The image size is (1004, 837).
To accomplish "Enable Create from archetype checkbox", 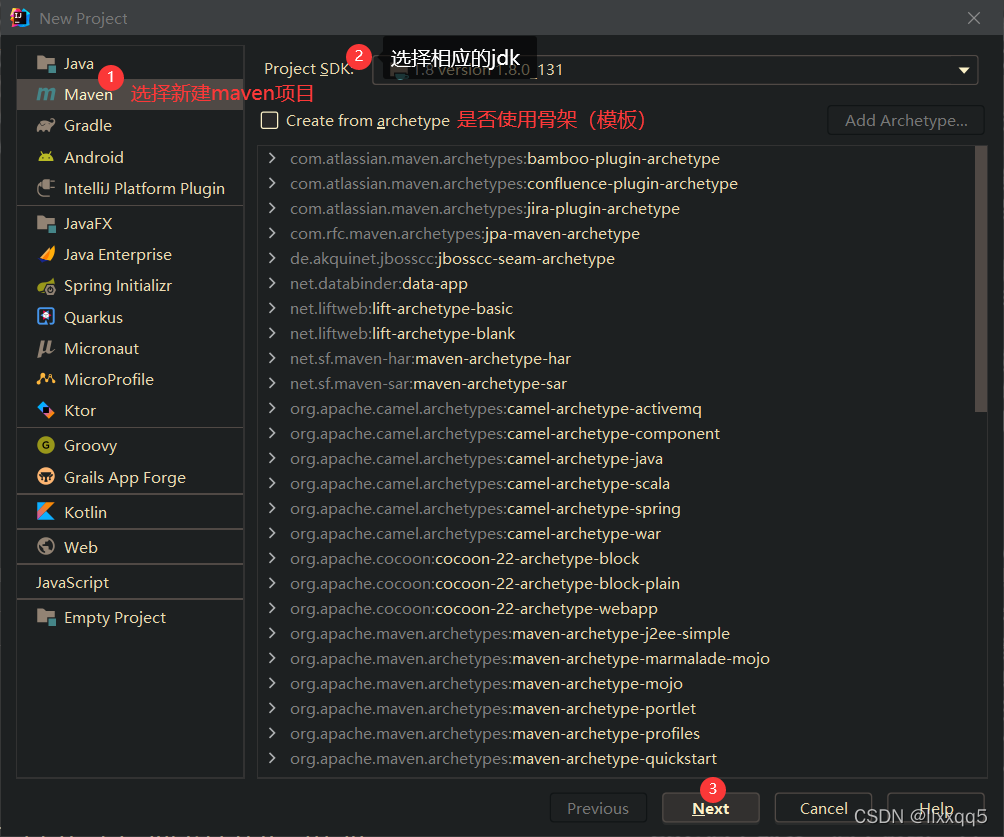I will 270,120.
